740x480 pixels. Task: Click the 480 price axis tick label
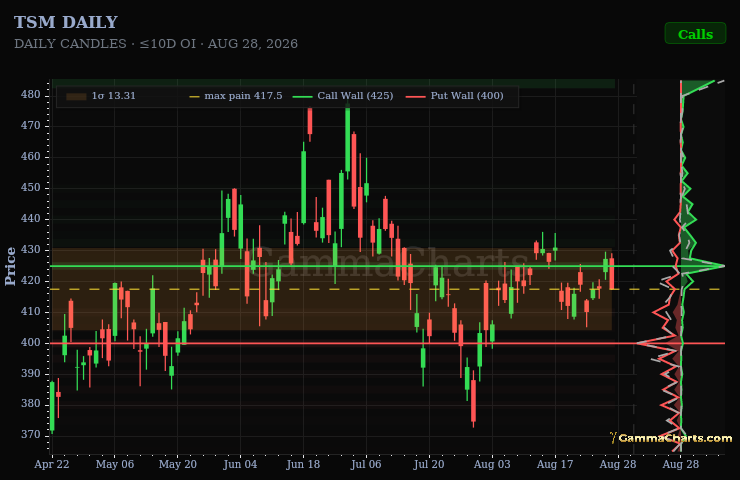(x=31, y=95)
